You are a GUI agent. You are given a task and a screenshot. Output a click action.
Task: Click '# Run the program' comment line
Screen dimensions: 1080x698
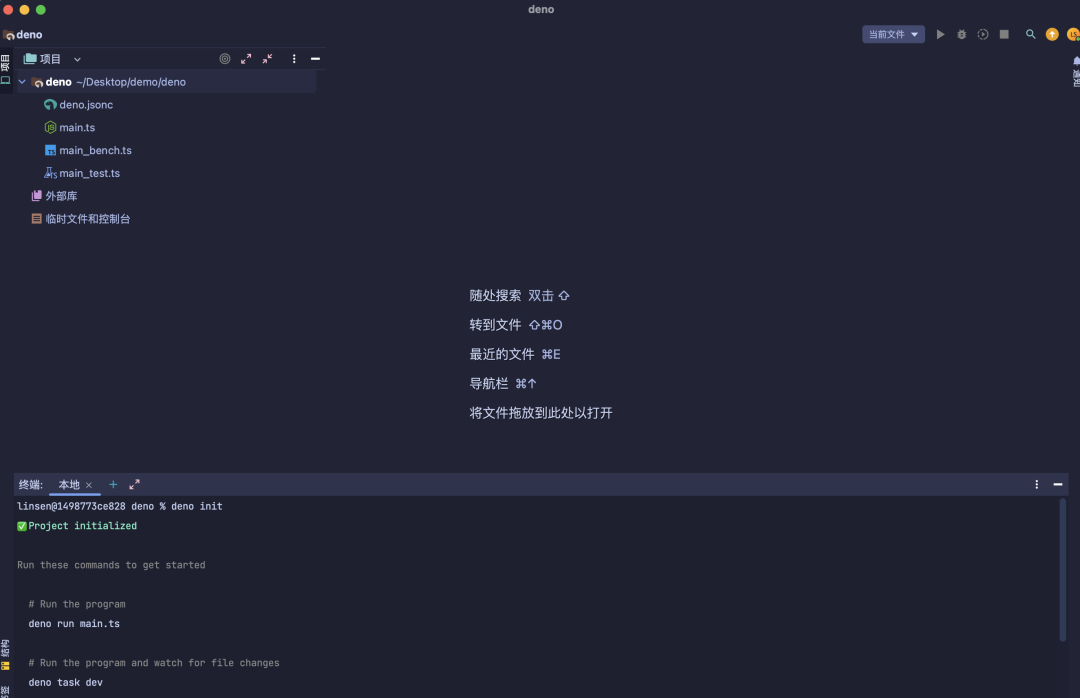pos(77,604)
